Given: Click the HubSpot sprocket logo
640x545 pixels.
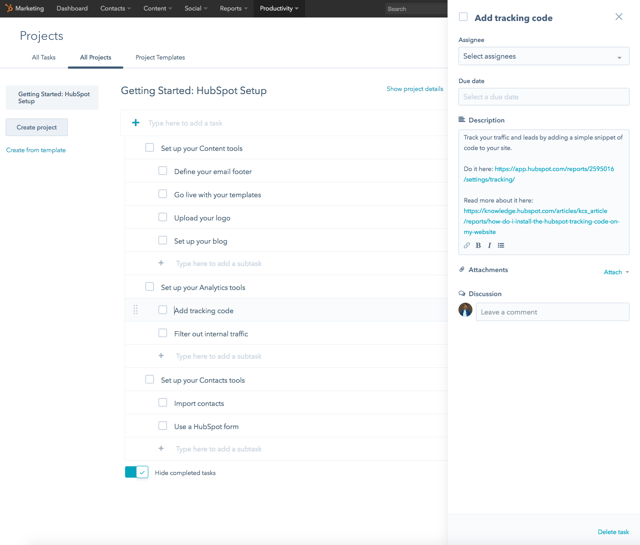Looking at the screenshot, I should tap(9, 8).
